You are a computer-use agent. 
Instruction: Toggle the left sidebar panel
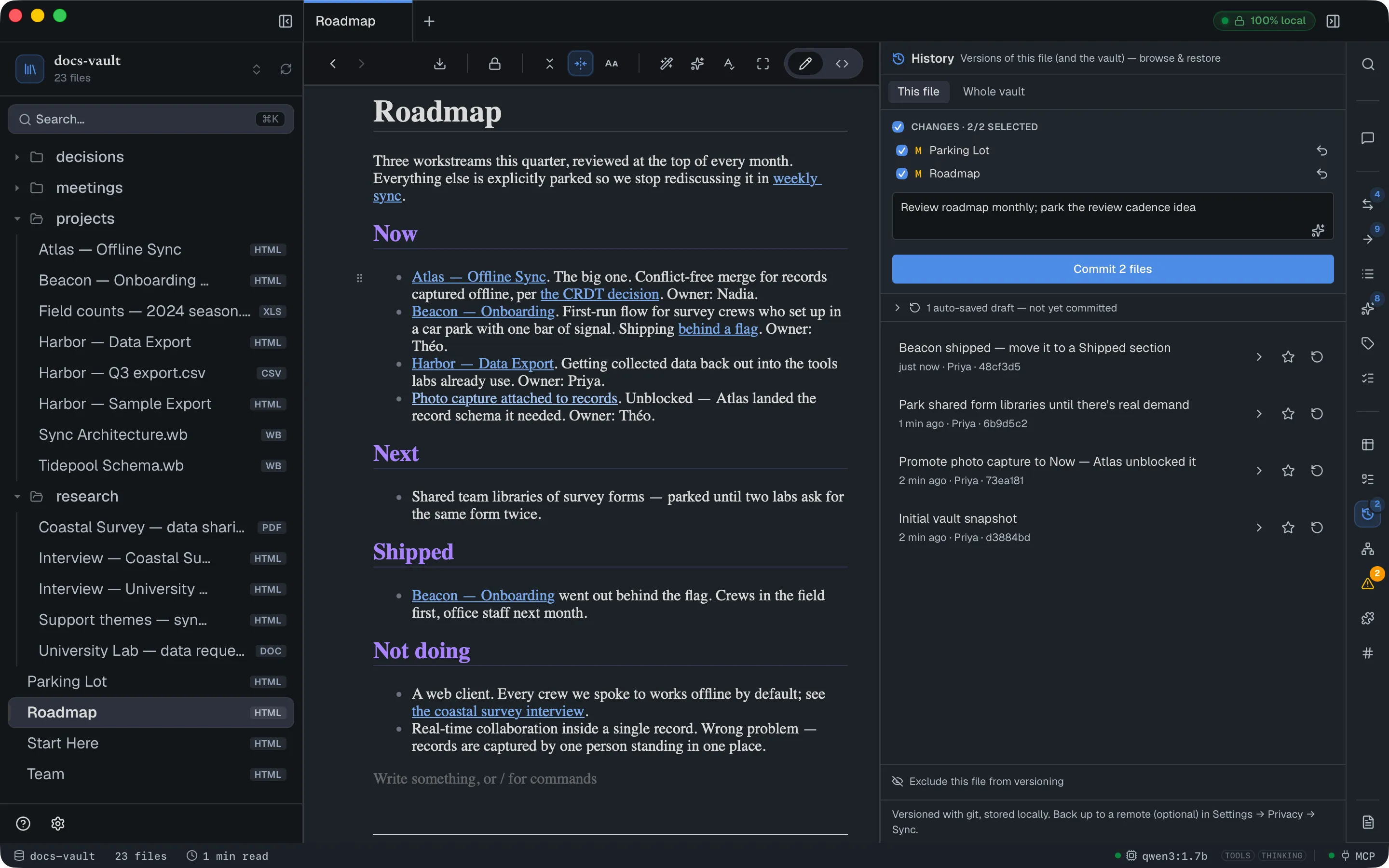pyautogui.click(x=285, y=21)
